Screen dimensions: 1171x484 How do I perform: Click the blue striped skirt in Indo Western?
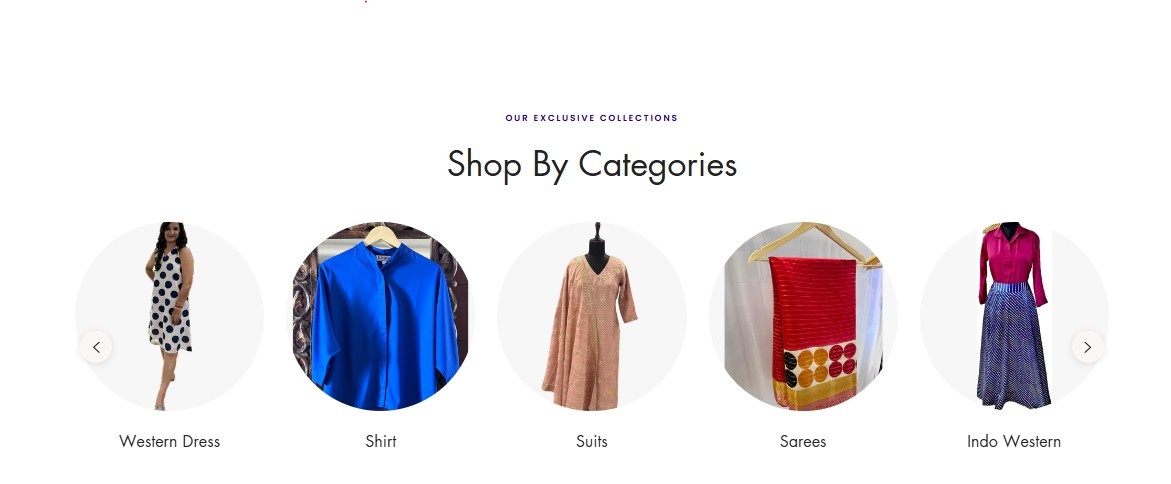click(x=1013, y=345)
